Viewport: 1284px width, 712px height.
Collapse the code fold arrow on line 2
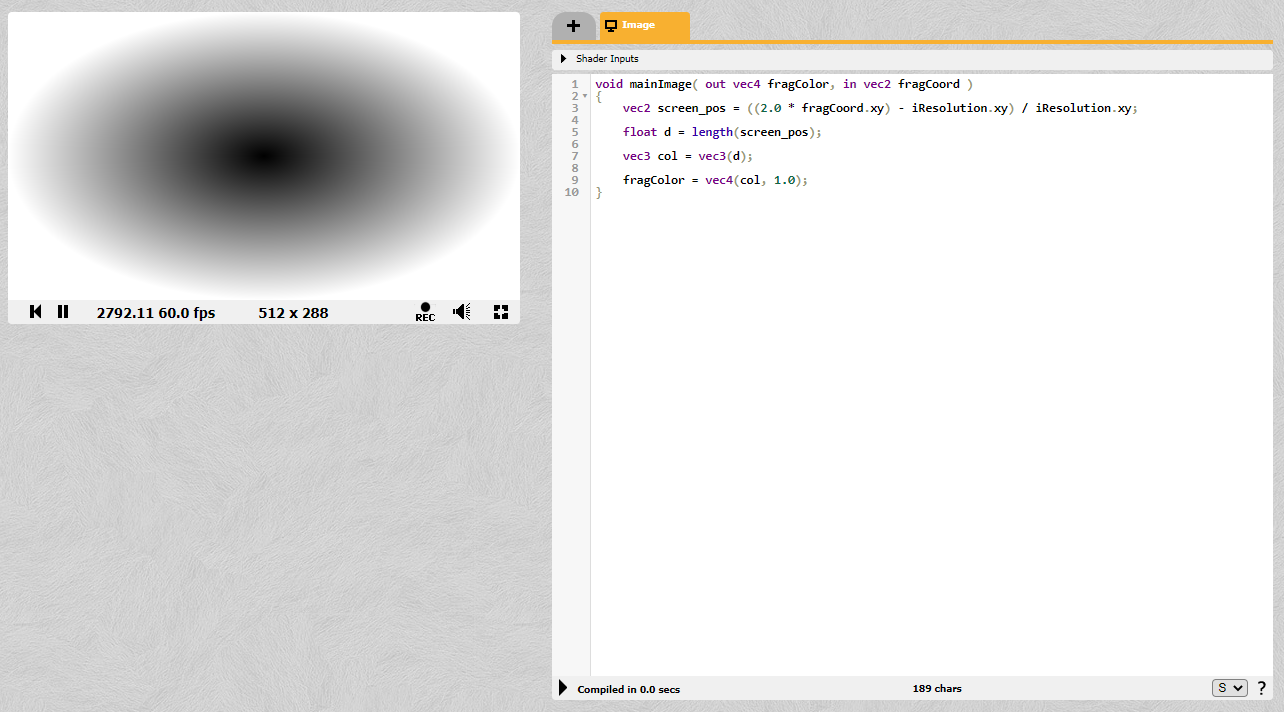(585, 96)
